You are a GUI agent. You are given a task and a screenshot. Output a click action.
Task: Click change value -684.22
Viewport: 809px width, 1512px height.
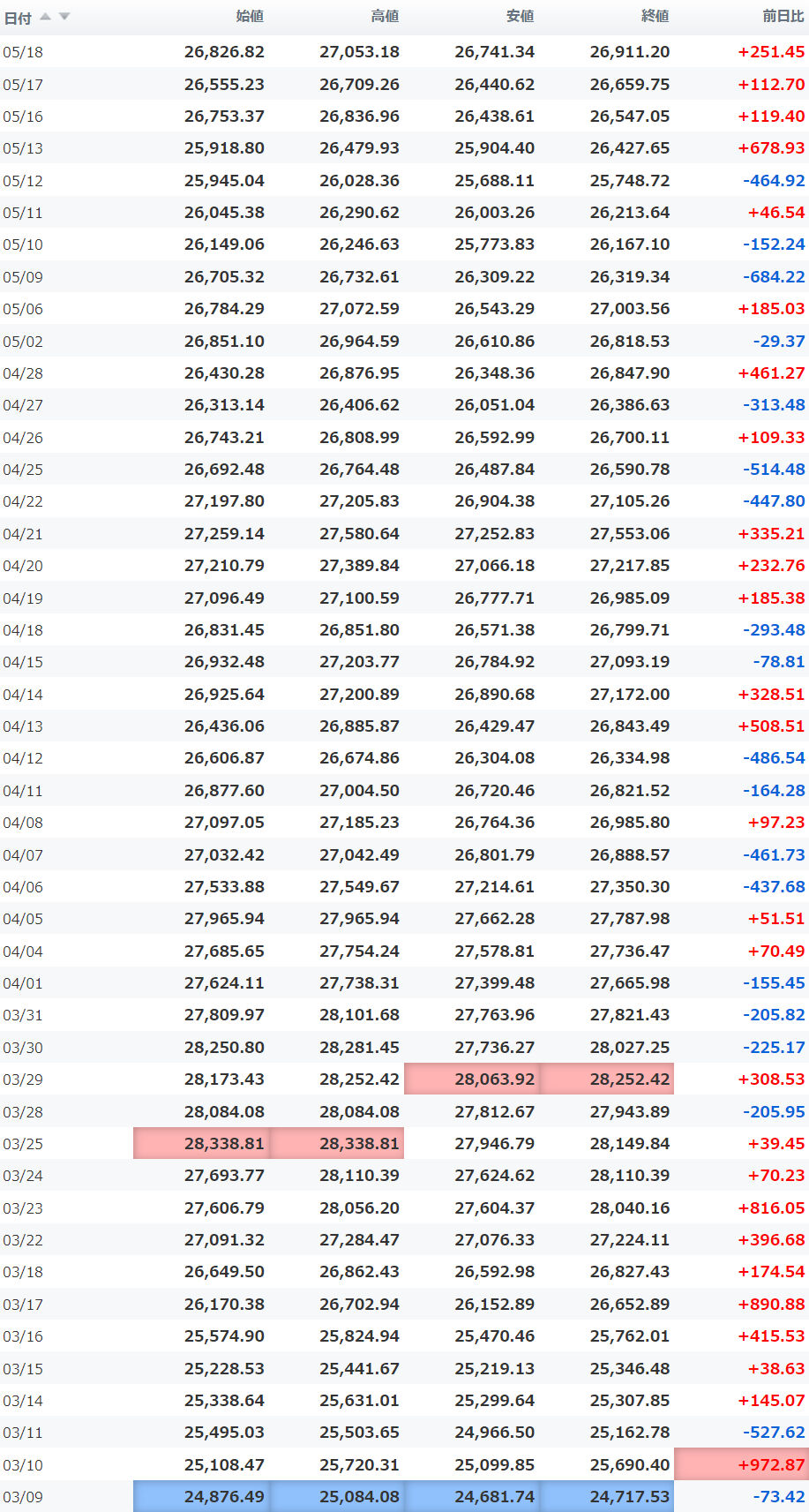point(774,277)
